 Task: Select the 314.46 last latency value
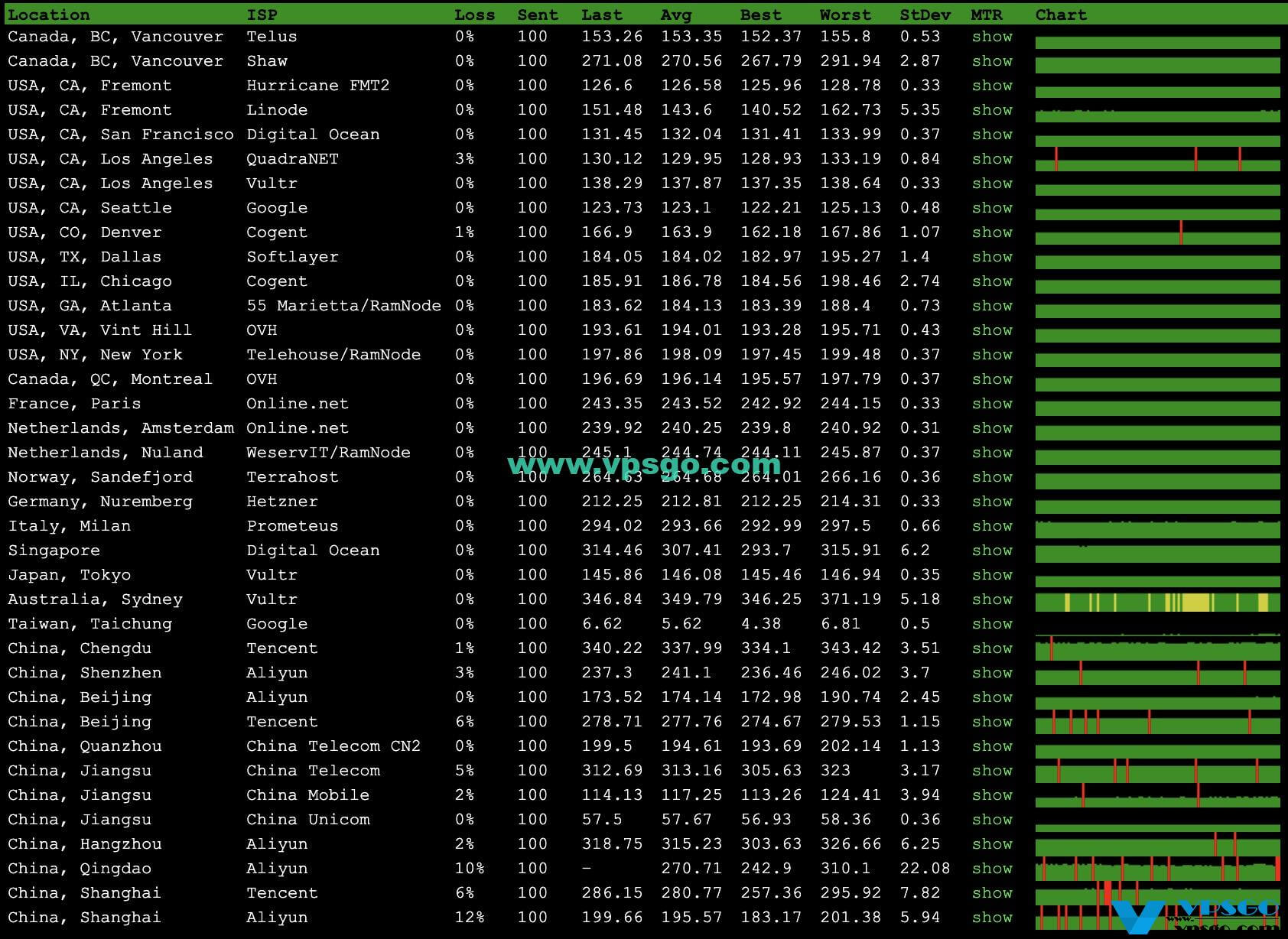tap(612, 551)
